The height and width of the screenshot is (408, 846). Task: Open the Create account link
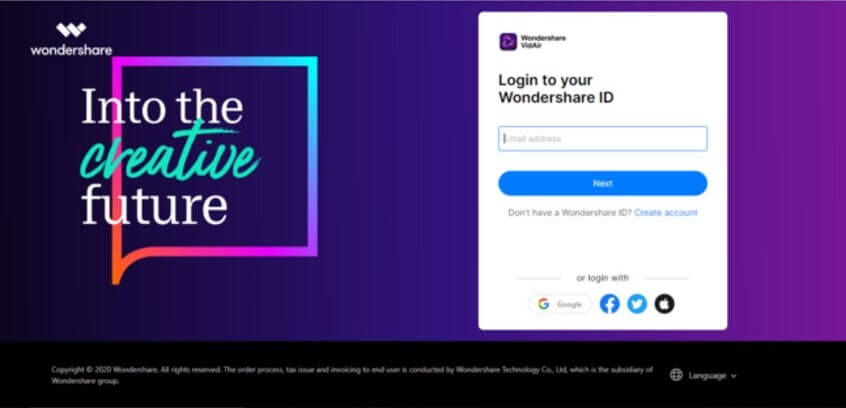coord(666,213)
